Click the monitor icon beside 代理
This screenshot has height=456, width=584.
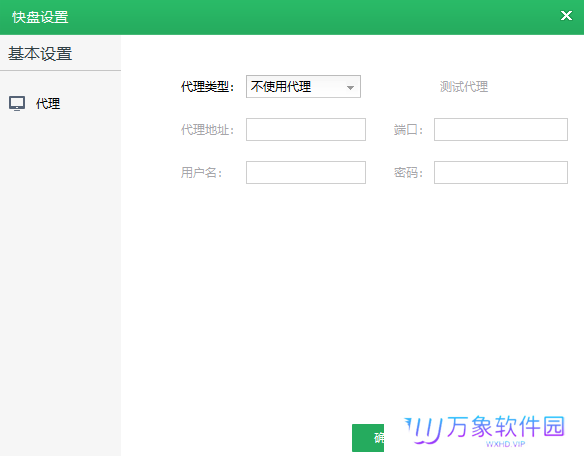point(17,104)
